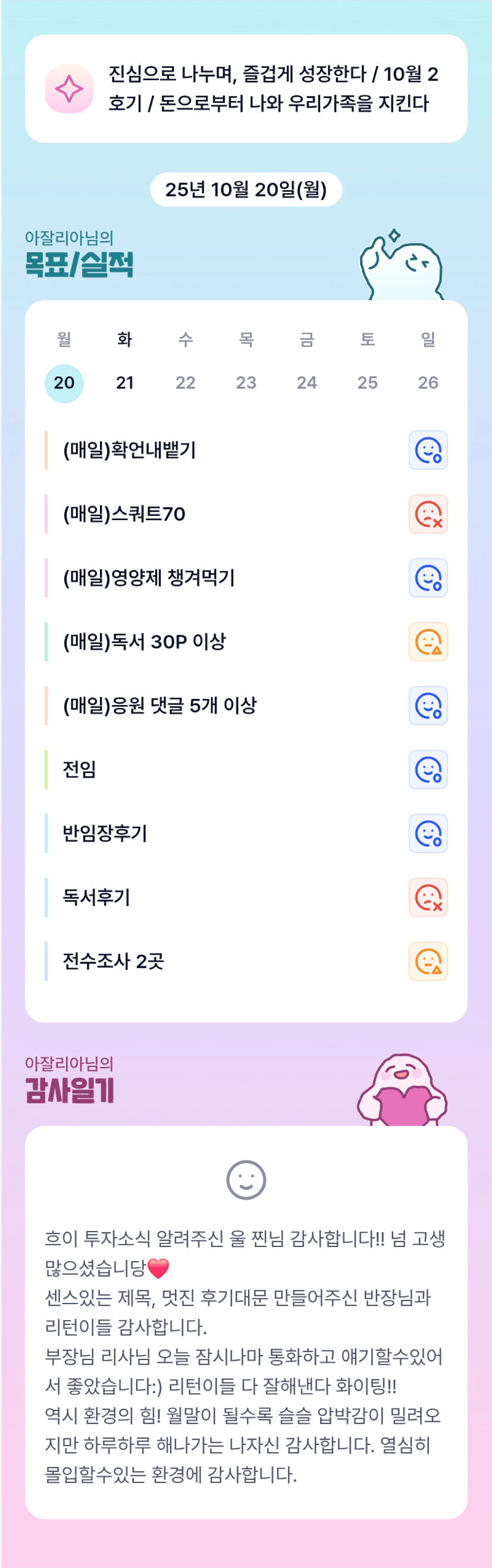
Task: Select Monday the 20th in week calendar
Action: pyautogui.click(x=64, y=383)
